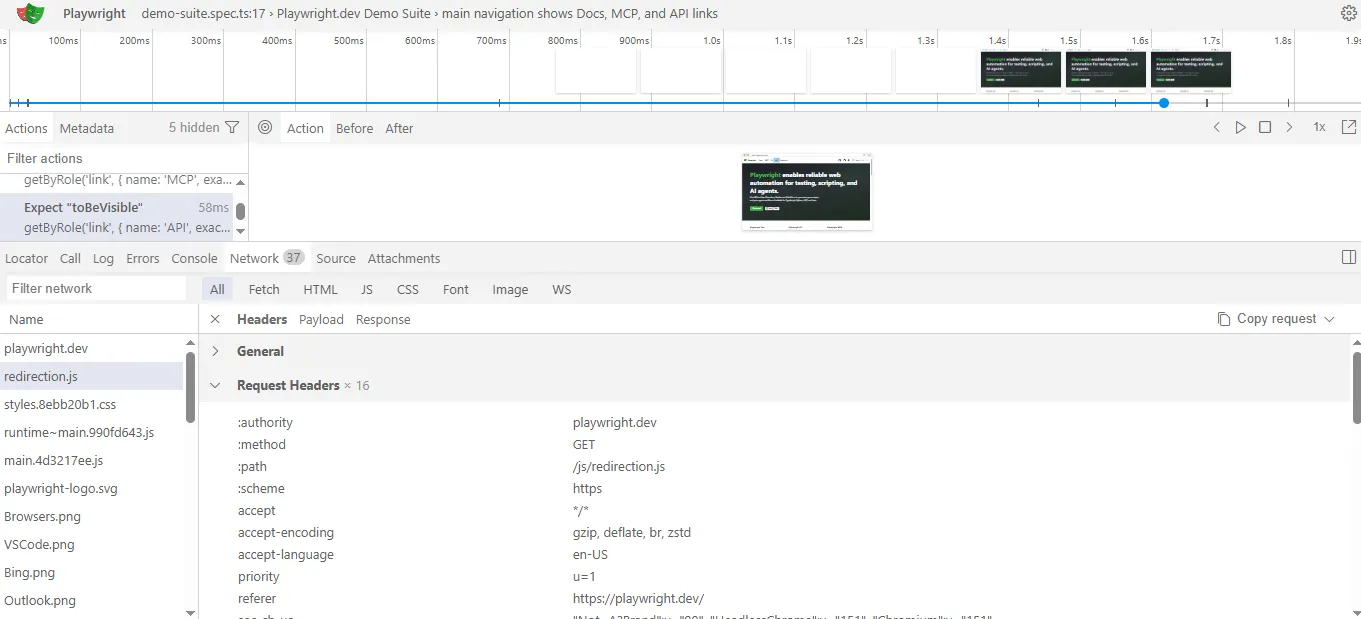Select the playwright.dev request row

tap(91, 348)
